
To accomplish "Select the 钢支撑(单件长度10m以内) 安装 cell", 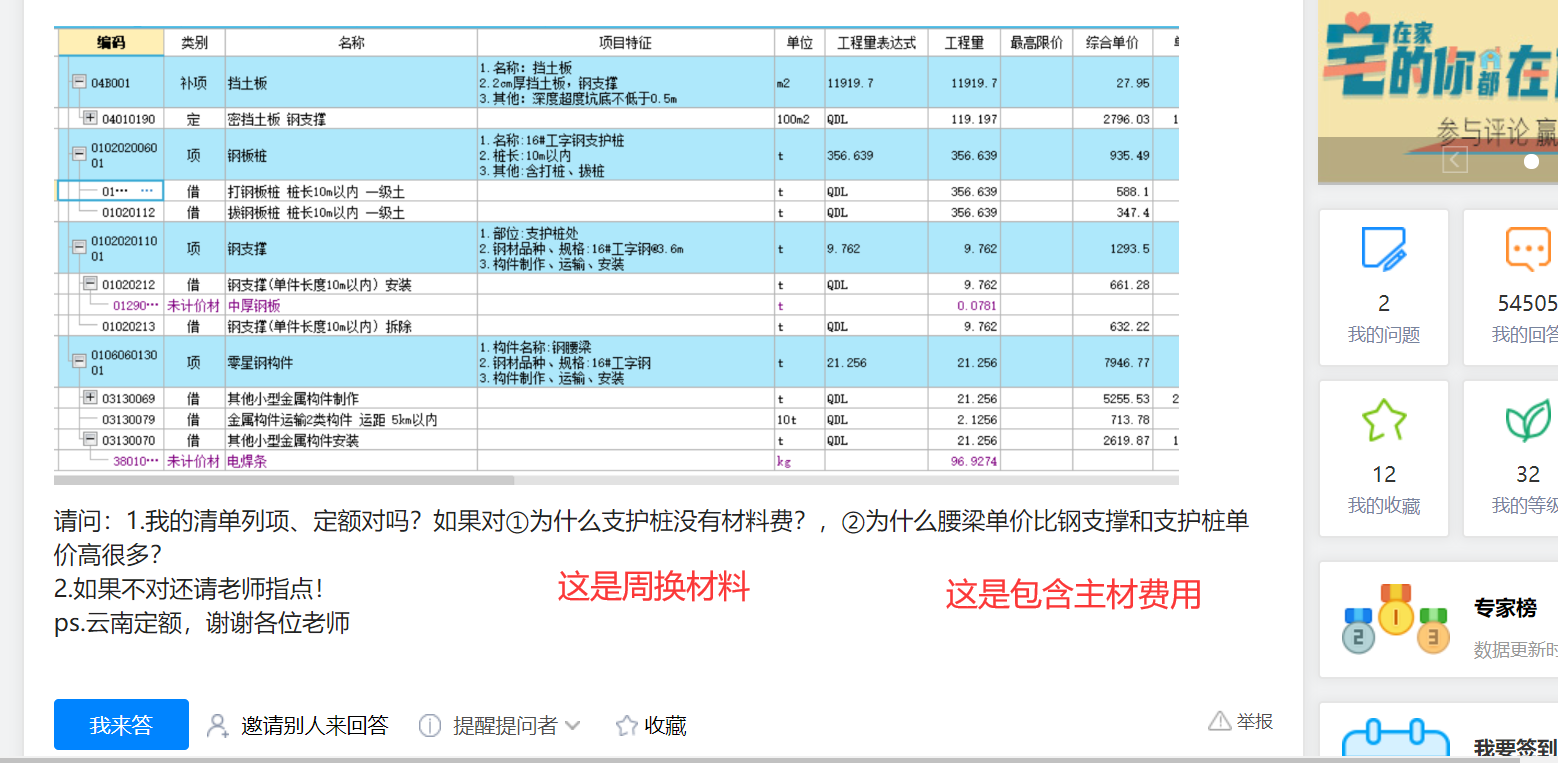I will coord(351,285).
